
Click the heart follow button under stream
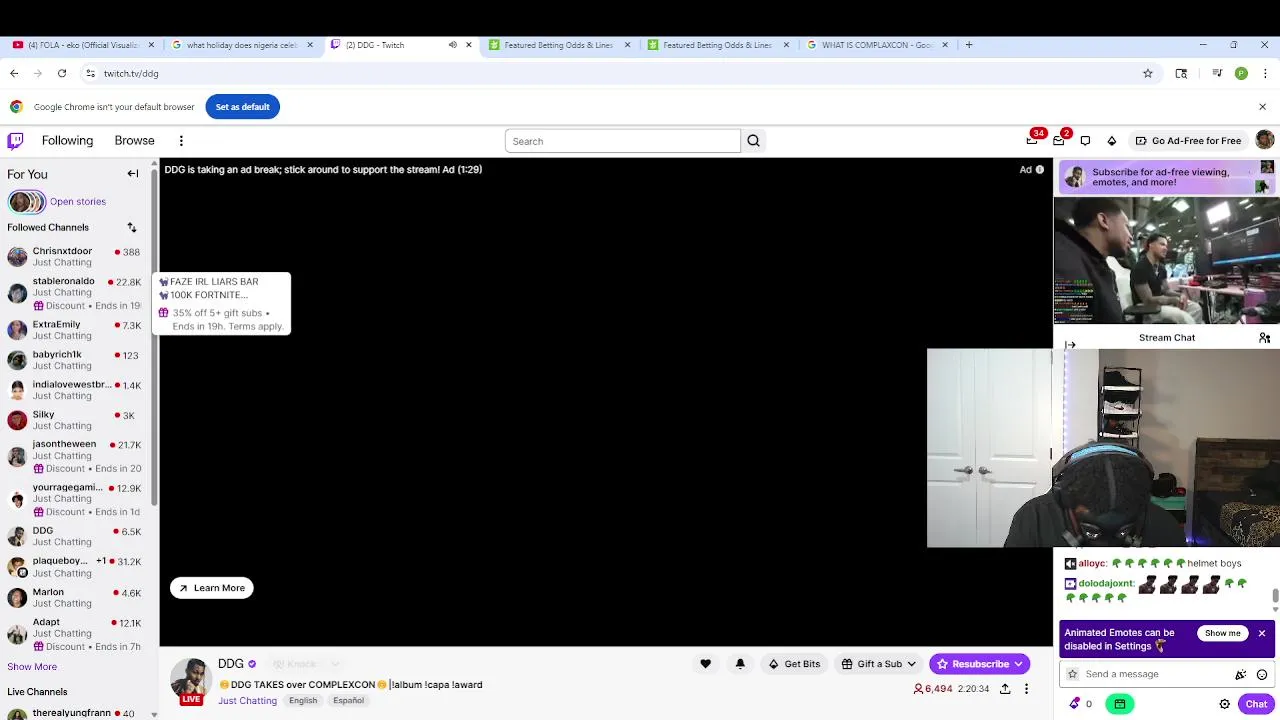coord(705,664)
